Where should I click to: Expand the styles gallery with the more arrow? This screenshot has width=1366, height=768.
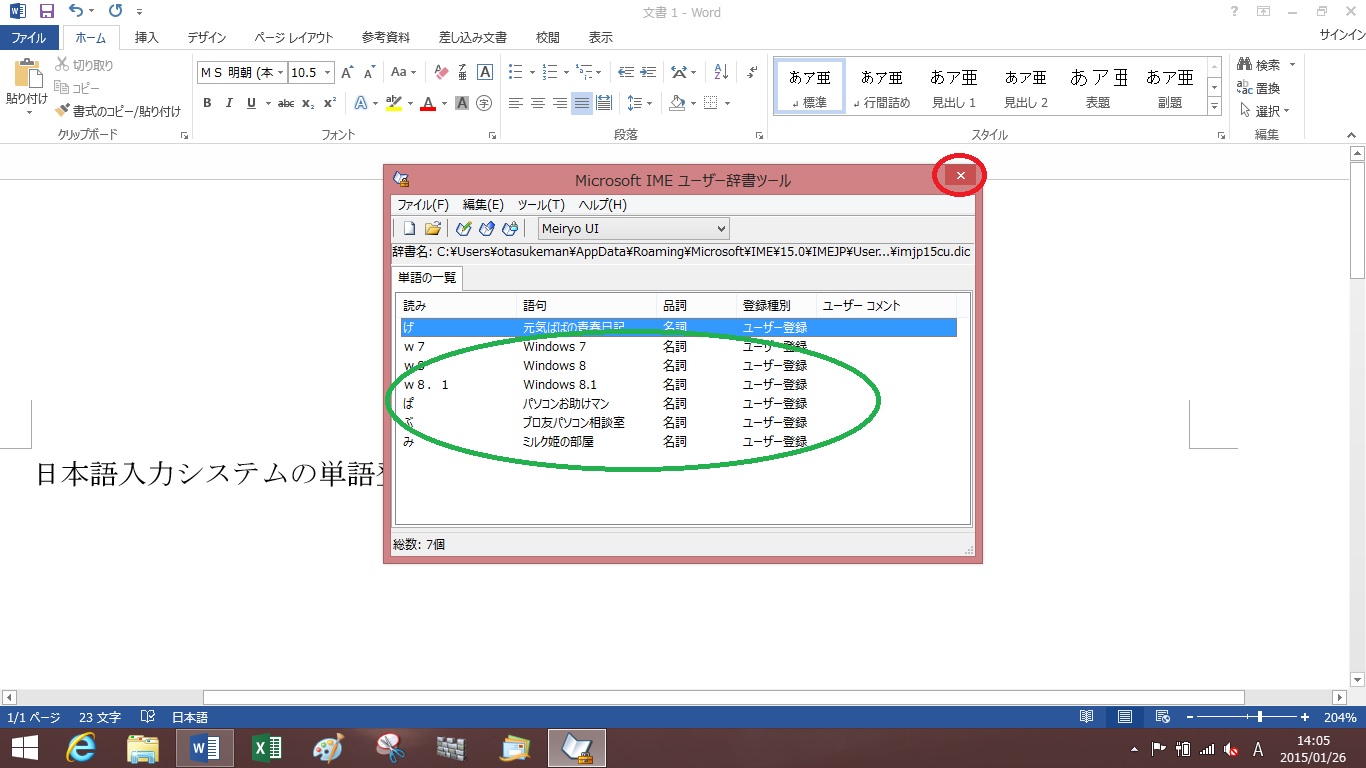pyautogui.click(x=1215, y=105)
